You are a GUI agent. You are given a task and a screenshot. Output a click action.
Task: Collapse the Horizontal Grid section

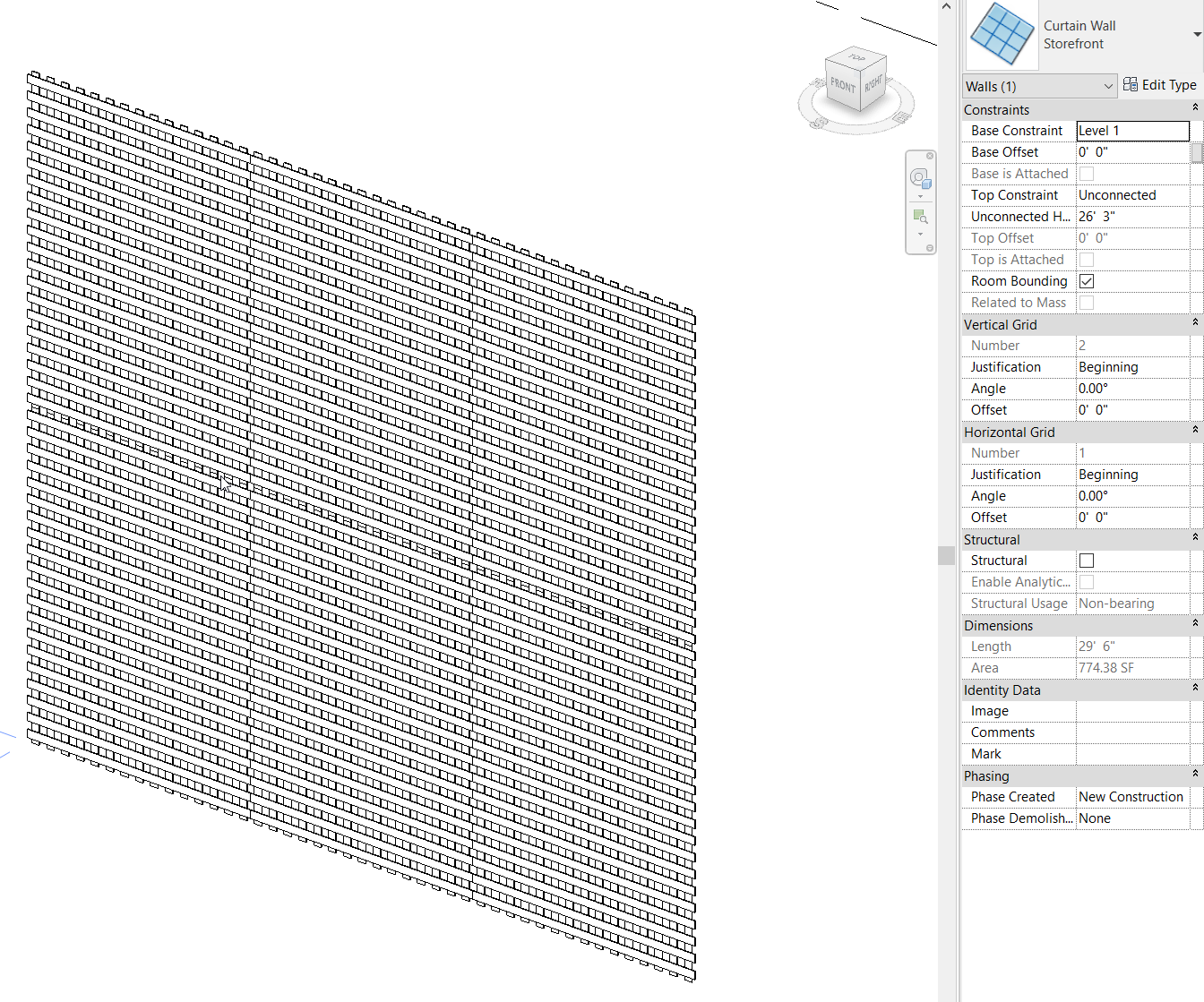tap(1194, 430)
